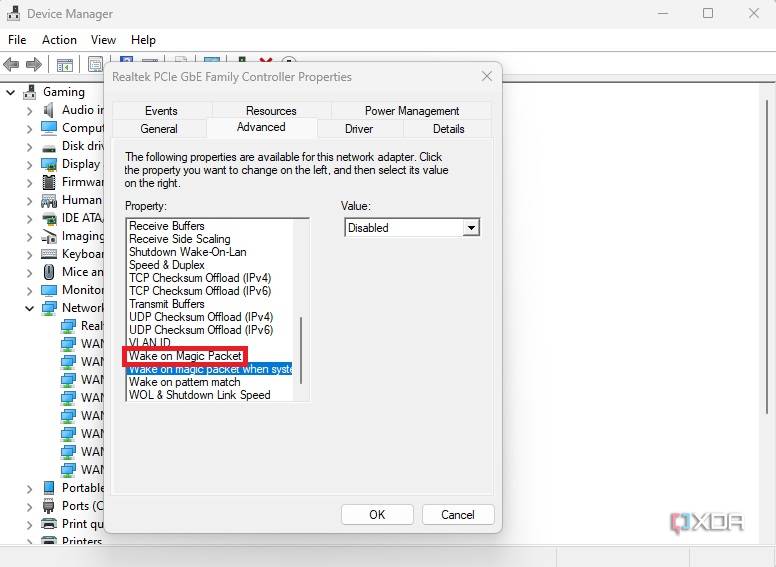The width and height of the screenshot is (776, 567).
Task: Click the Human Interface Devices icon
Action: click(x=49, y=200)
